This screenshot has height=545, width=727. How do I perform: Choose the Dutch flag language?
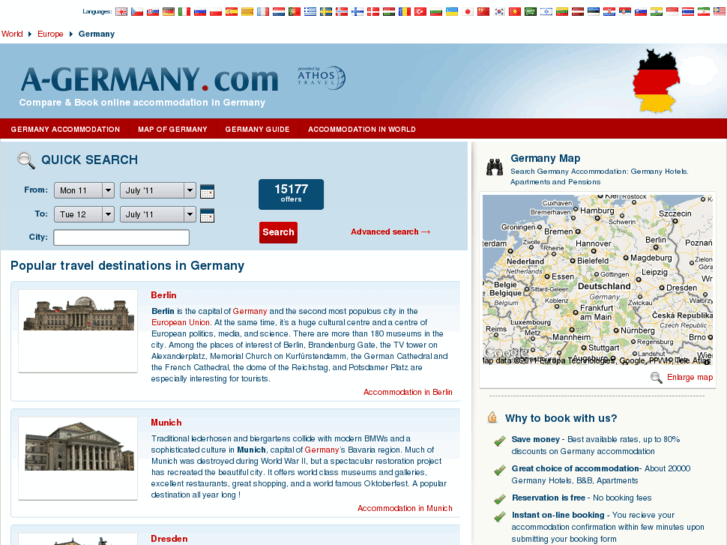coord(279,12)
